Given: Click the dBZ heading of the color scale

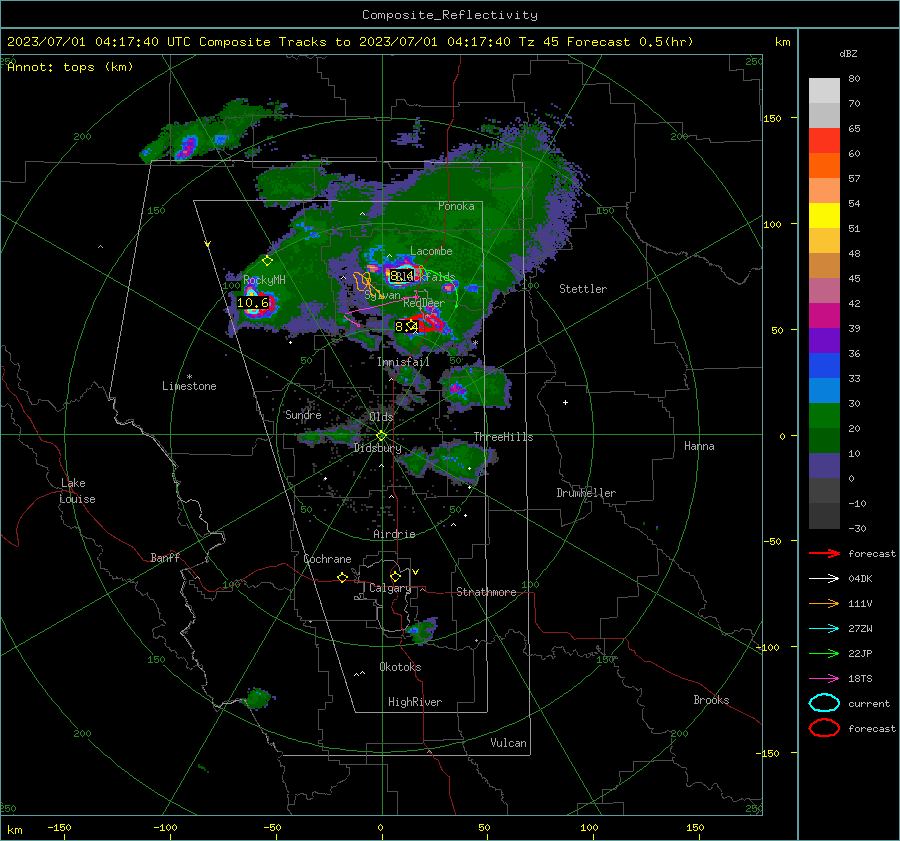Looking at the screenshot, I should click(848, 54).
